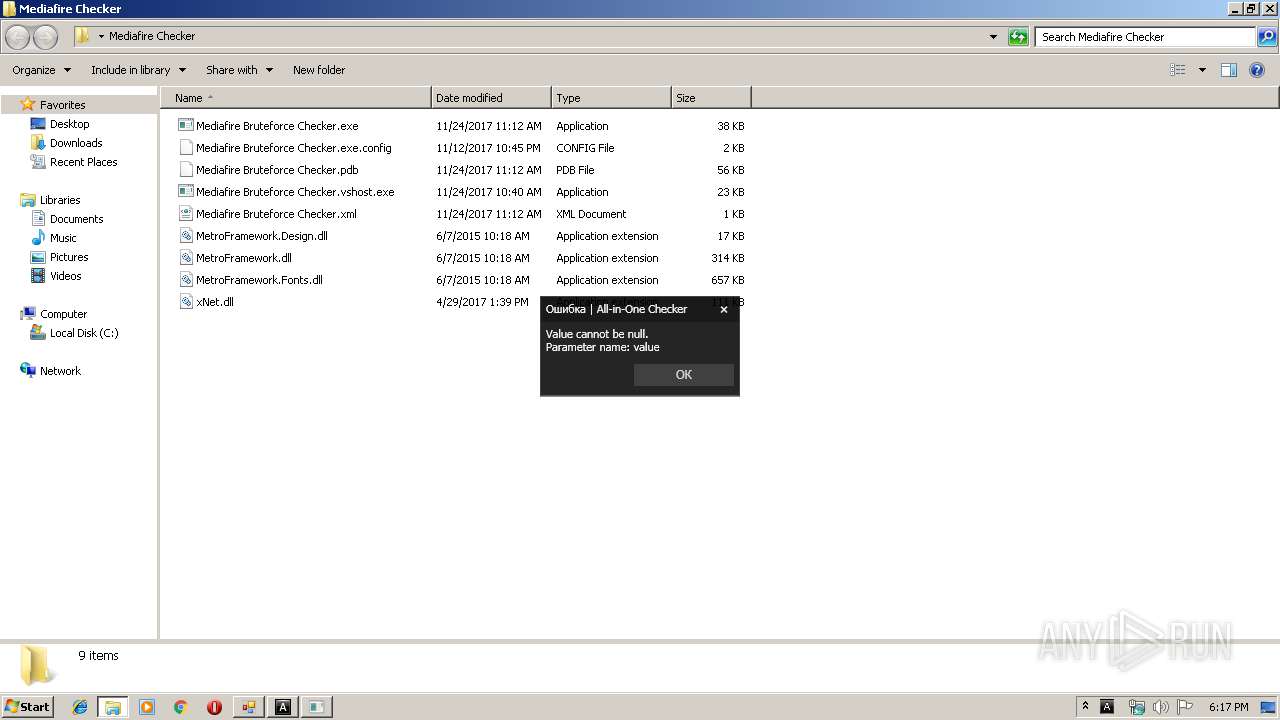The height and width of the screenshot is (720, 1280).
Task: Click the change view icon
Action: tap(1178, 70)
